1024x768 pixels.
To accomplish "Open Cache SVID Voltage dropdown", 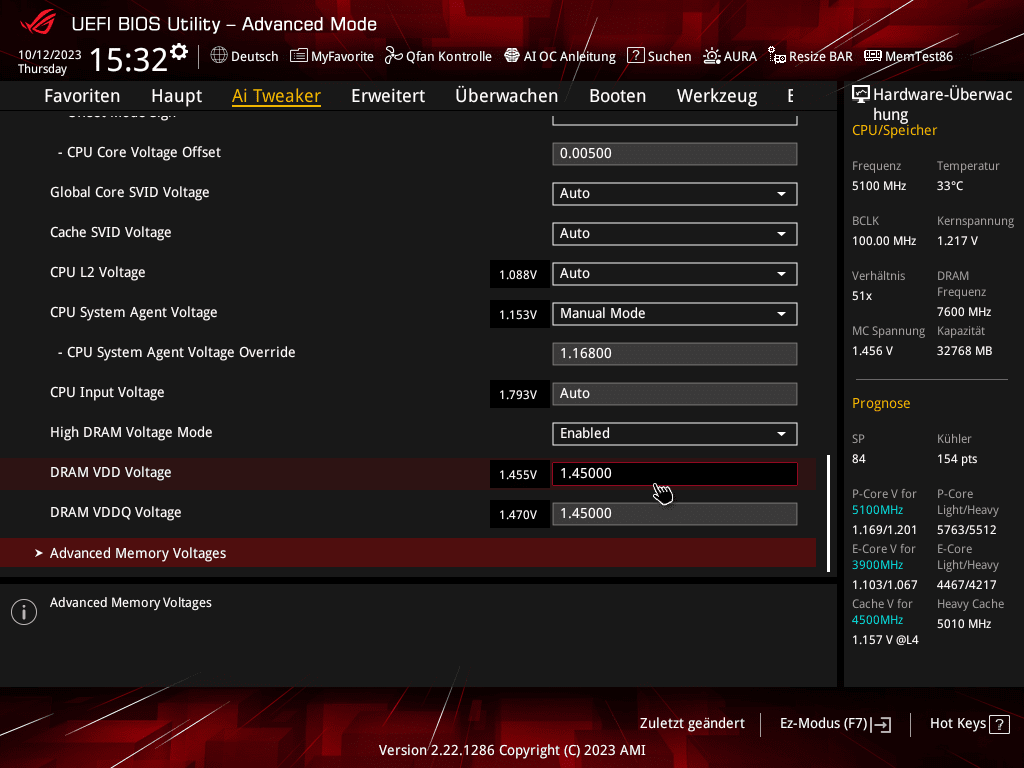I will pos(675,233).
